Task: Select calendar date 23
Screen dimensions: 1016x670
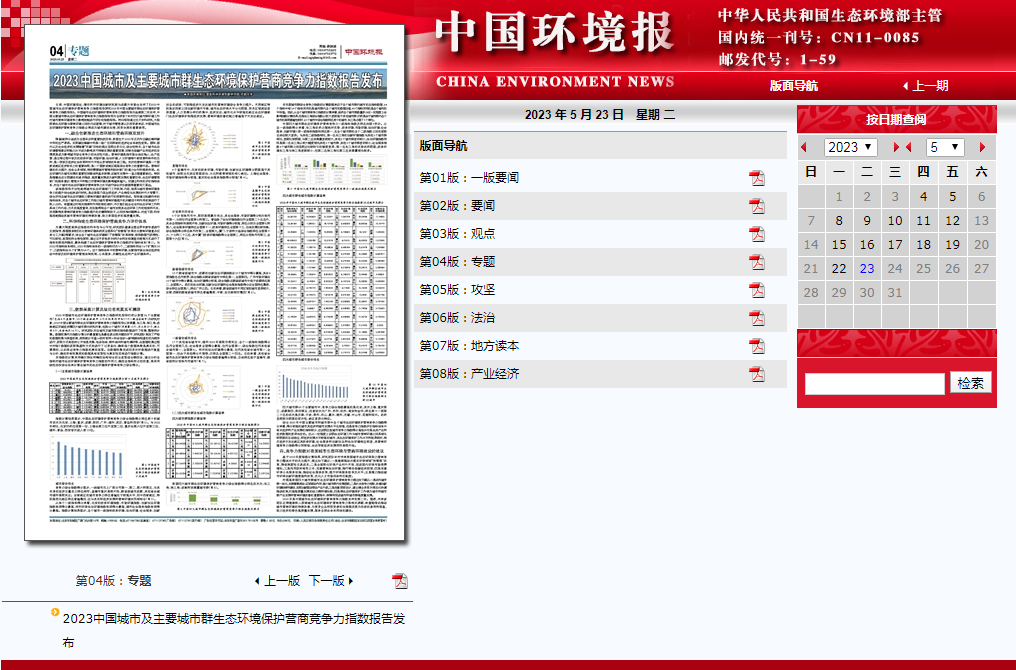Action: 867,268
